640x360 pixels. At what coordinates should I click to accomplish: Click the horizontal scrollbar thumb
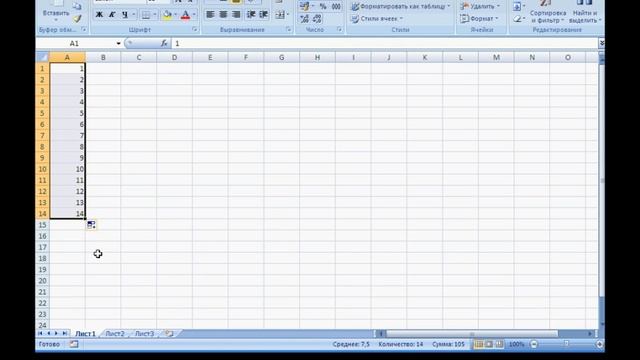[471, 333]
